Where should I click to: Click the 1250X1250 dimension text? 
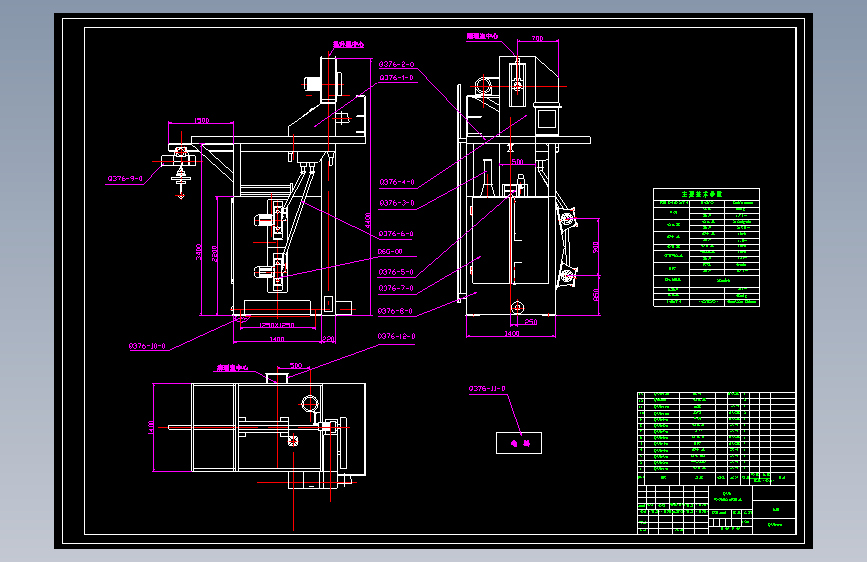coord(277,326)
